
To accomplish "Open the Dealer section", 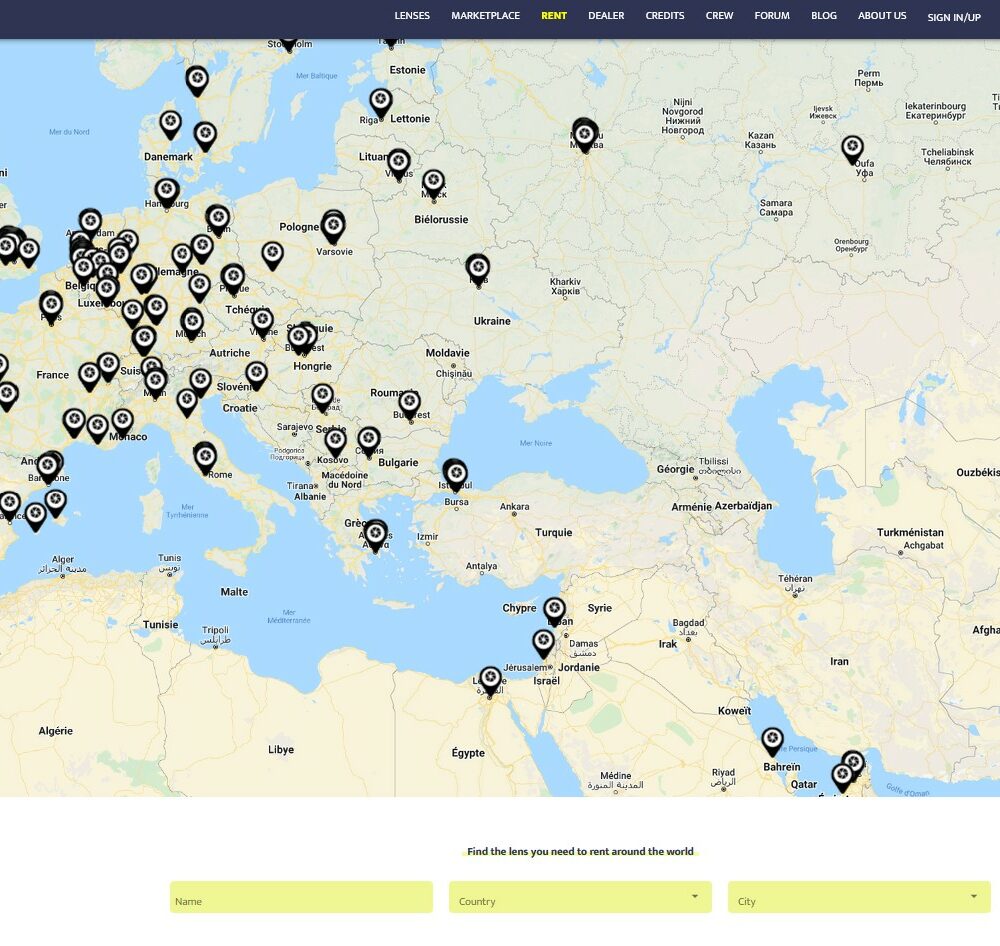I will [x=607, y=16].
